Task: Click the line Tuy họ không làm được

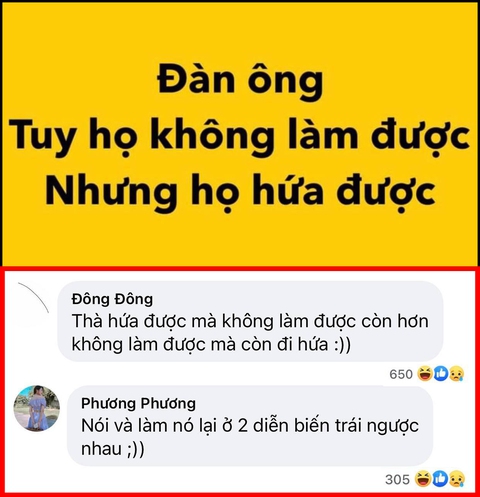Action: [240, 137]
